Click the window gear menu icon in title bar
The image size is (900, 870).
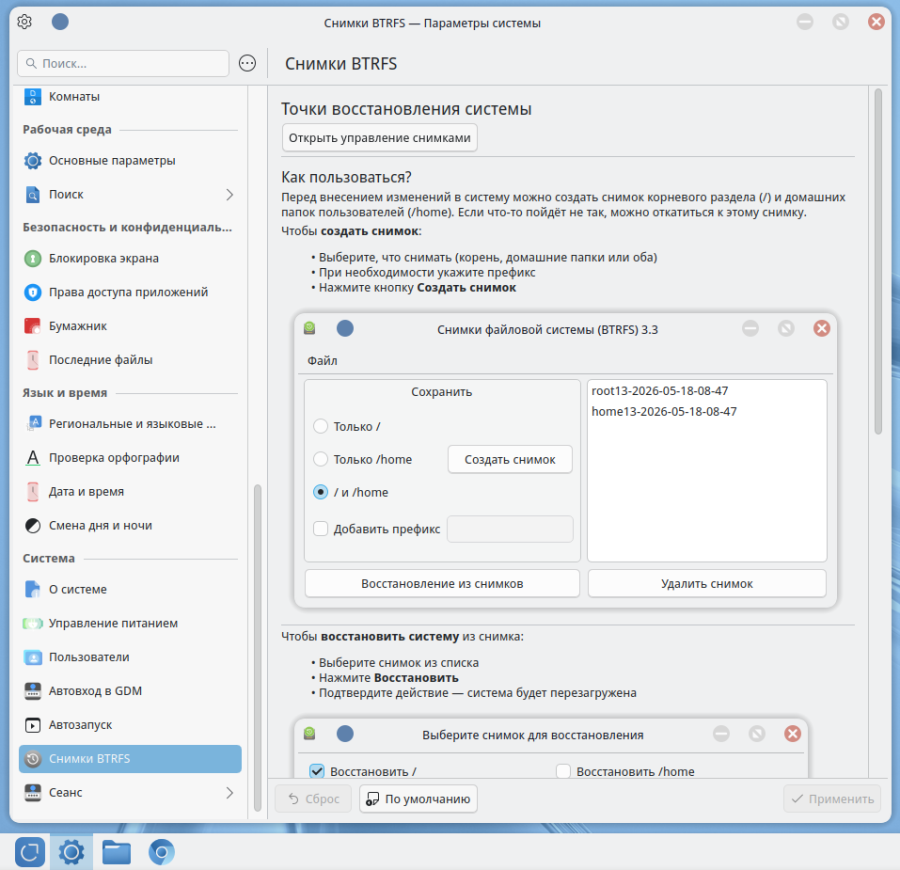pos(25,22)
